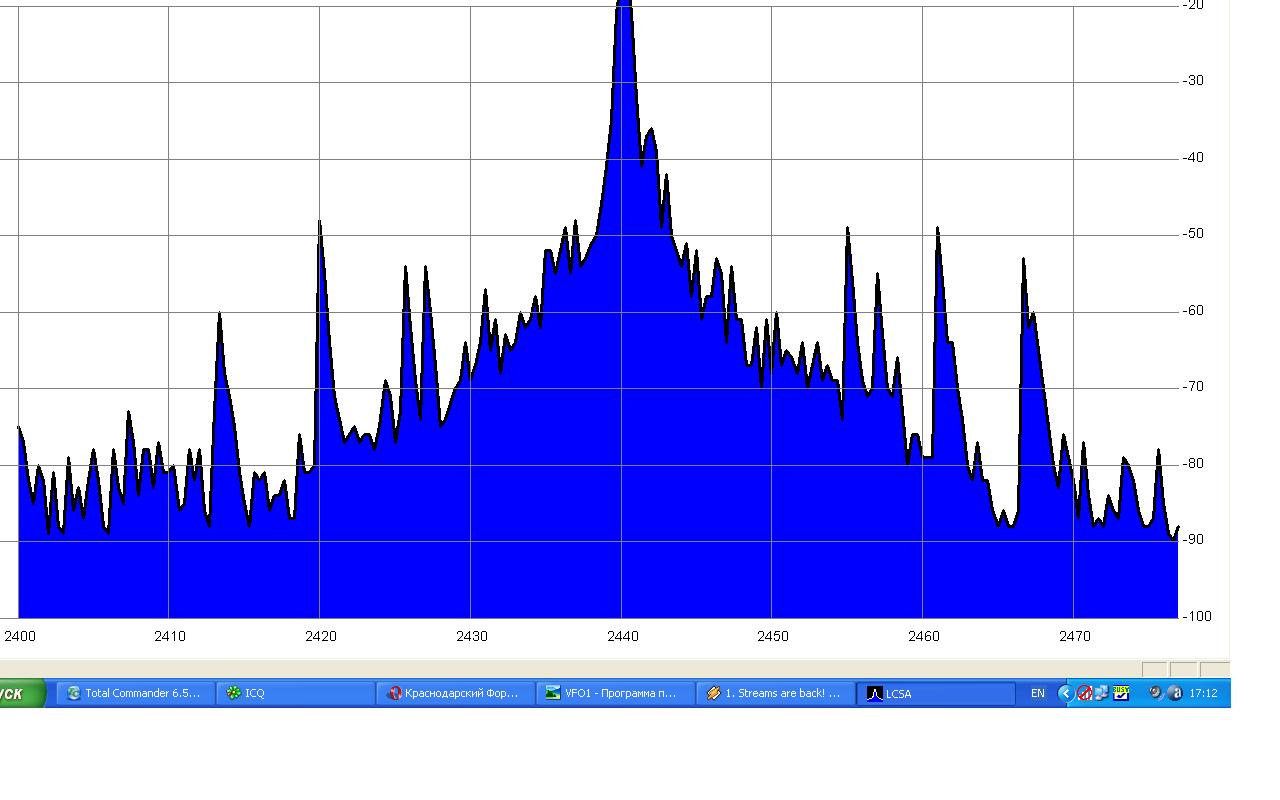Open the Start button on taskbar
1280x800 pixels.
click(22, 693)
